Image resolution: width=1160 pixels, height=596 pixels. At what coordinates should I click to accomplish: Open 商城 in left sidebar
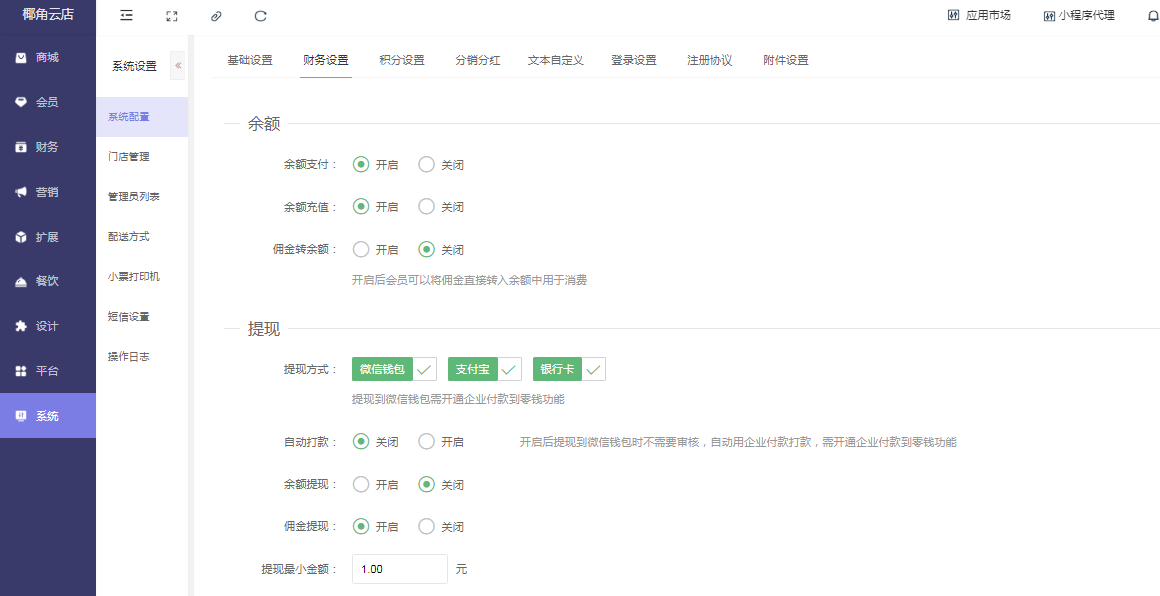coord(47,58)
